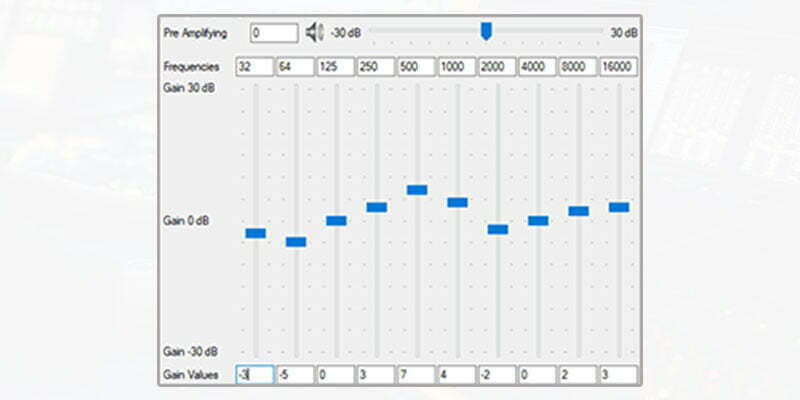Screen dimensions: 800x400
Task: Click the 64 Hz band slider handle
Action: coord(296,242)
